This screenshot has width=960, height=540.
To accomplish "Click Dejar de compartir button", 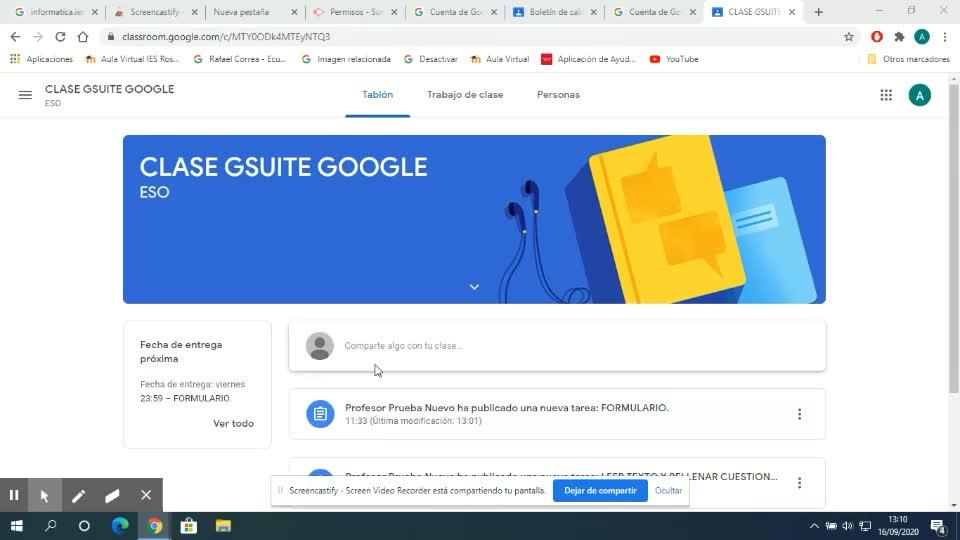I will (600, 490).
